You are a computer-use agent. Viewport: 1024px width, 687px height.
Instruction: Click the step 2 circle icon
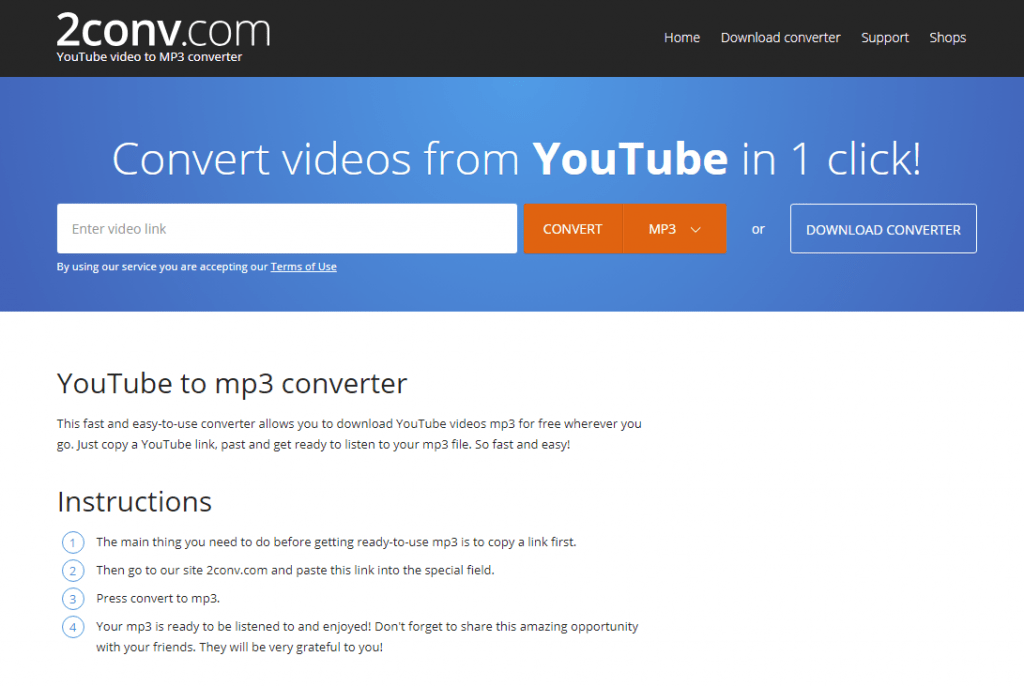73,571
